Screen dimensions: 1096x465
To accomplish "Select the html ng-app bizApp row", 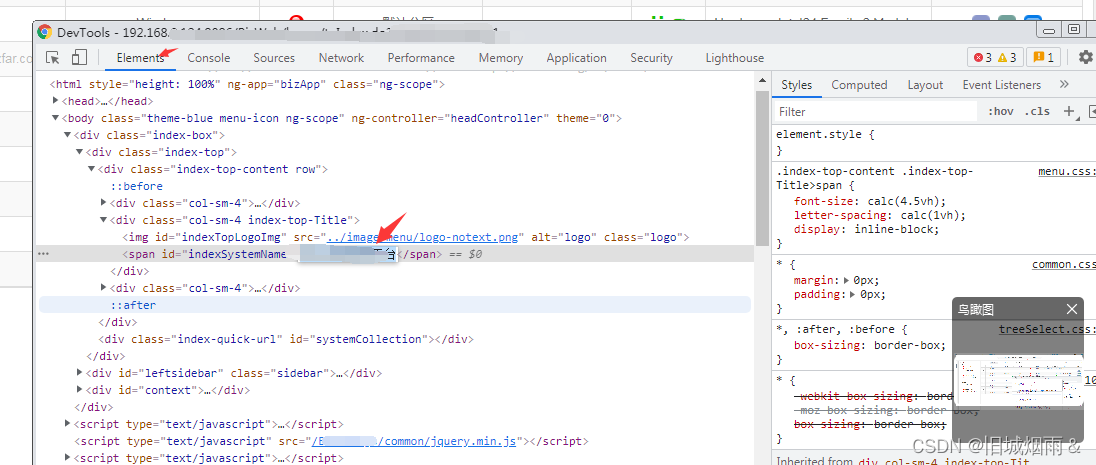I will 247,84.
